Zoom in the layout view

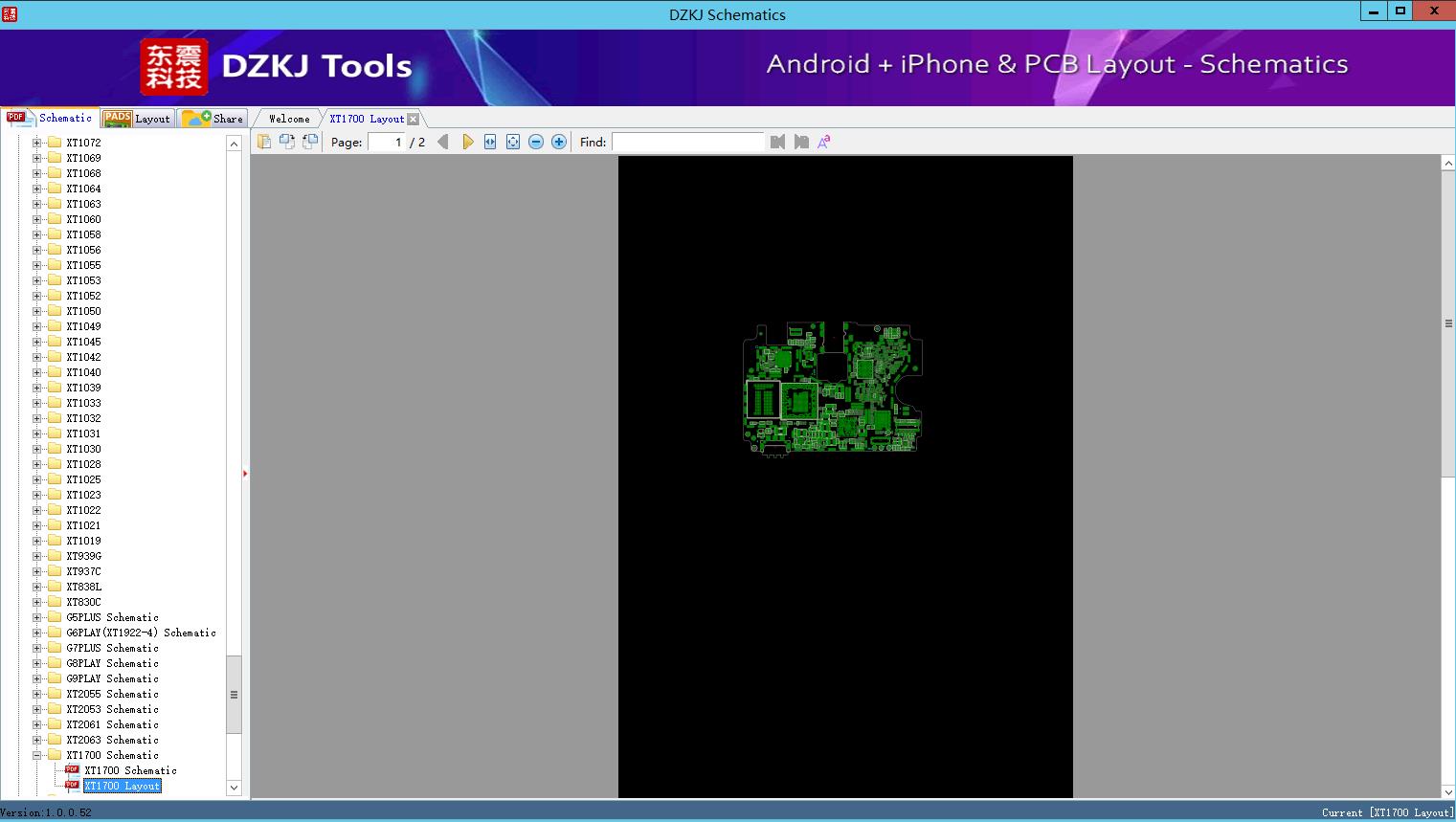(x=559, y=142)
